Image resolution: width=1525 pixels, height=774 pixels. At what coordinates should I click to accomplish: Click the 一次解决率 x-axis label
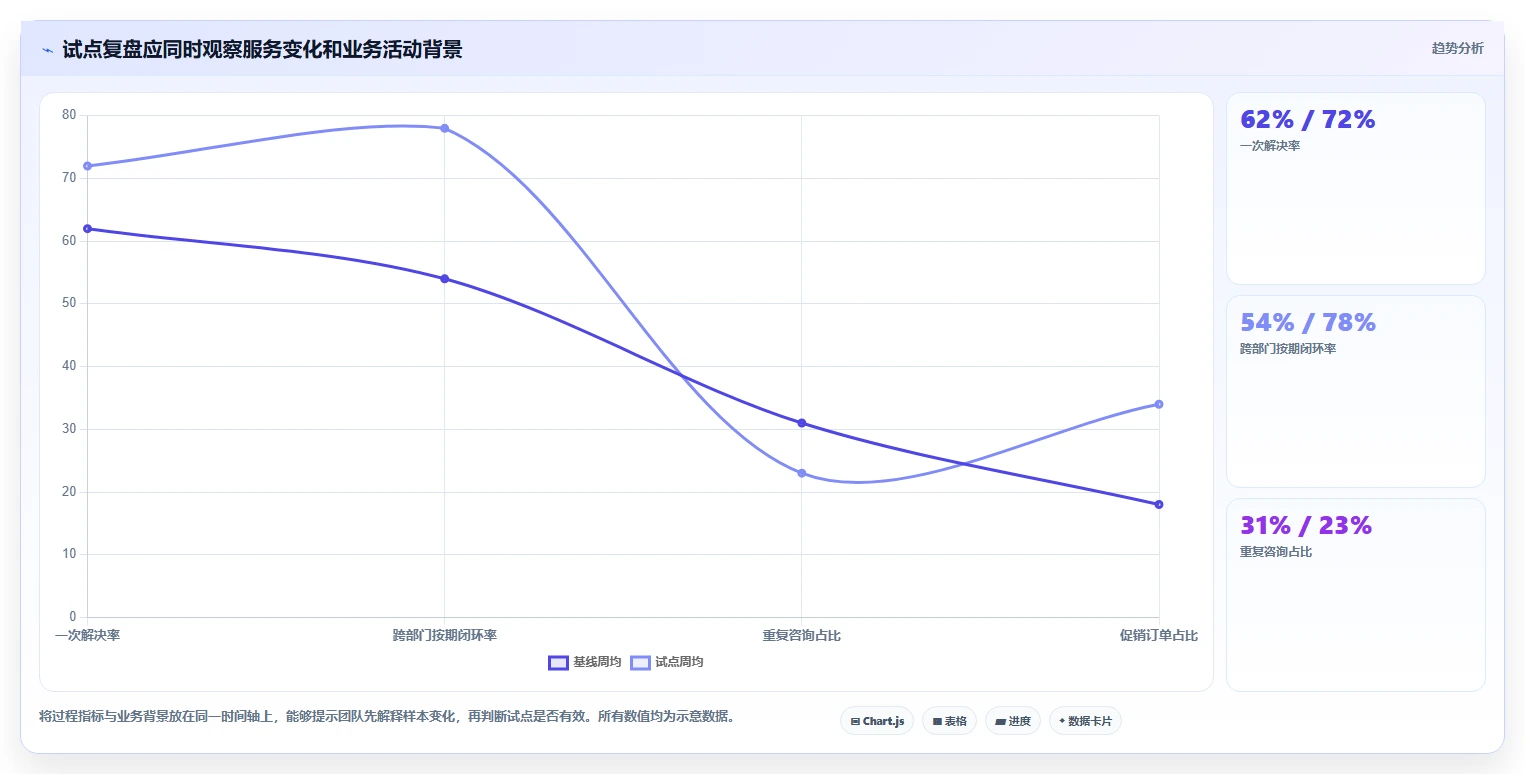[x=87, y=635]
